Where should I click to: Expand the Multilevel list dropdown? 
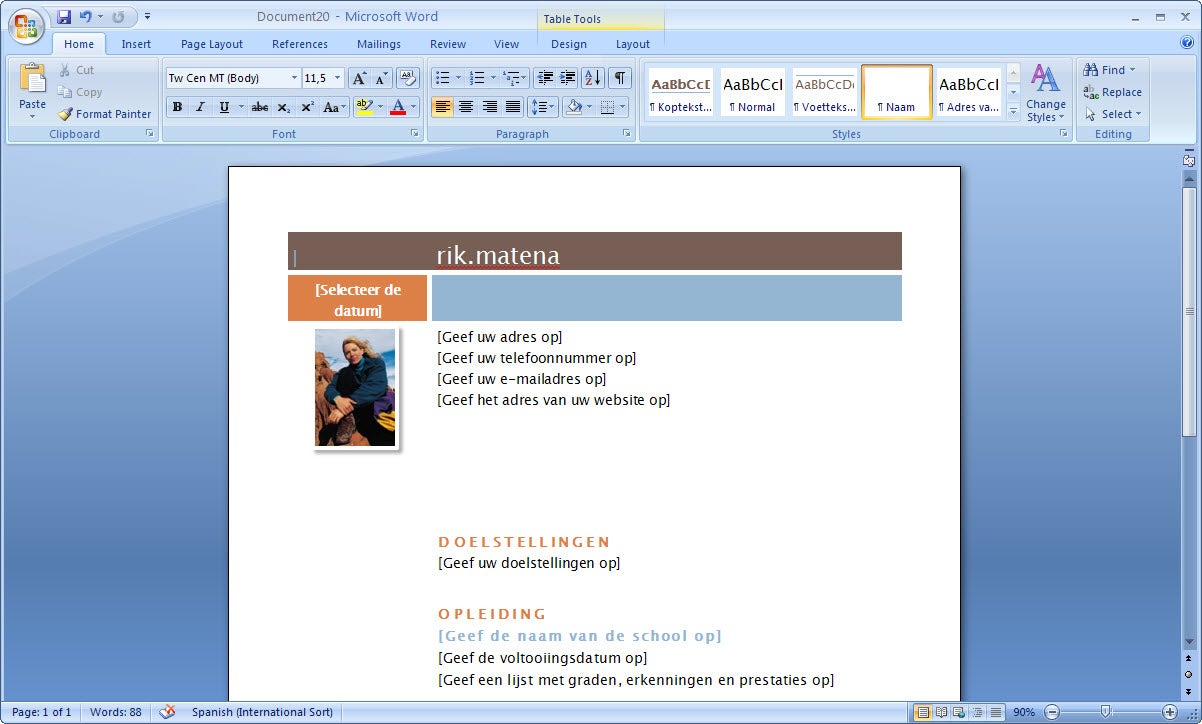(525, 78)
